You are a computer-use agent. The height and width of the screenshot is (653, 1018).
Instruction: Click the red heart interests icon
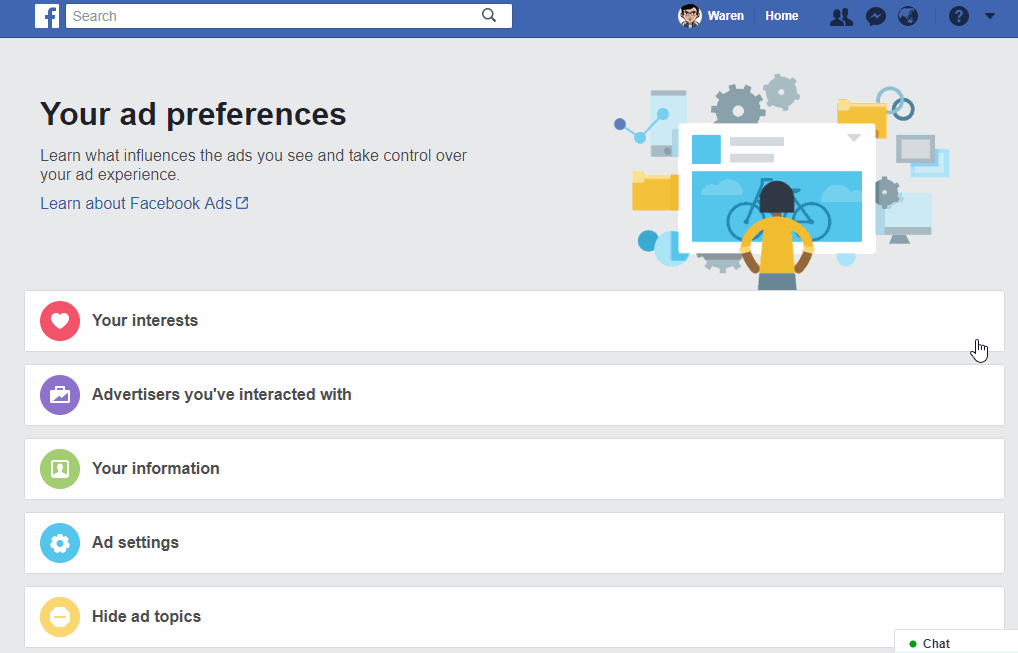tap(60, 321)
